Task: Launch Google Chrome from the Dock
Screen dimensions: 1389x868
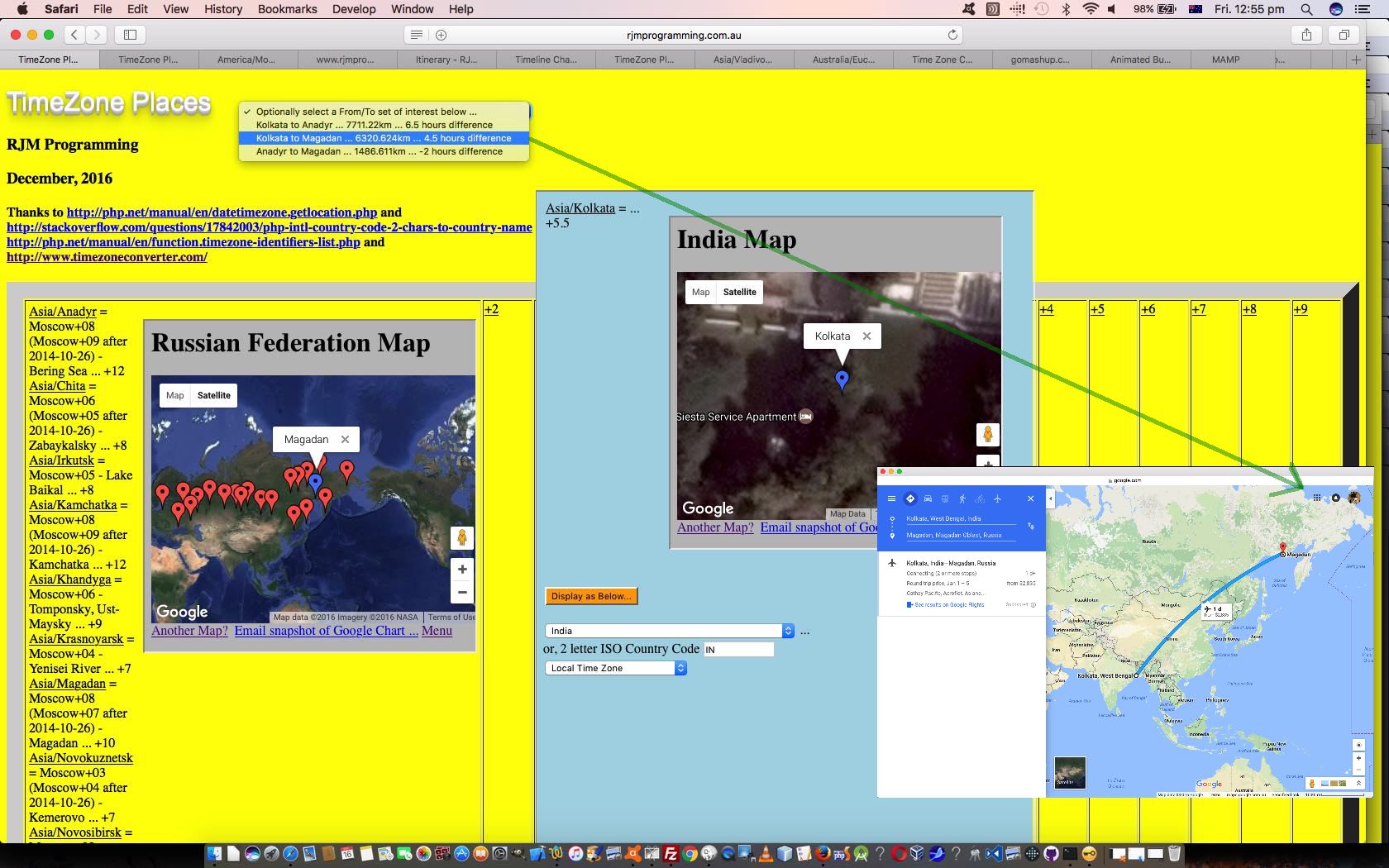Action: [690, 854]
